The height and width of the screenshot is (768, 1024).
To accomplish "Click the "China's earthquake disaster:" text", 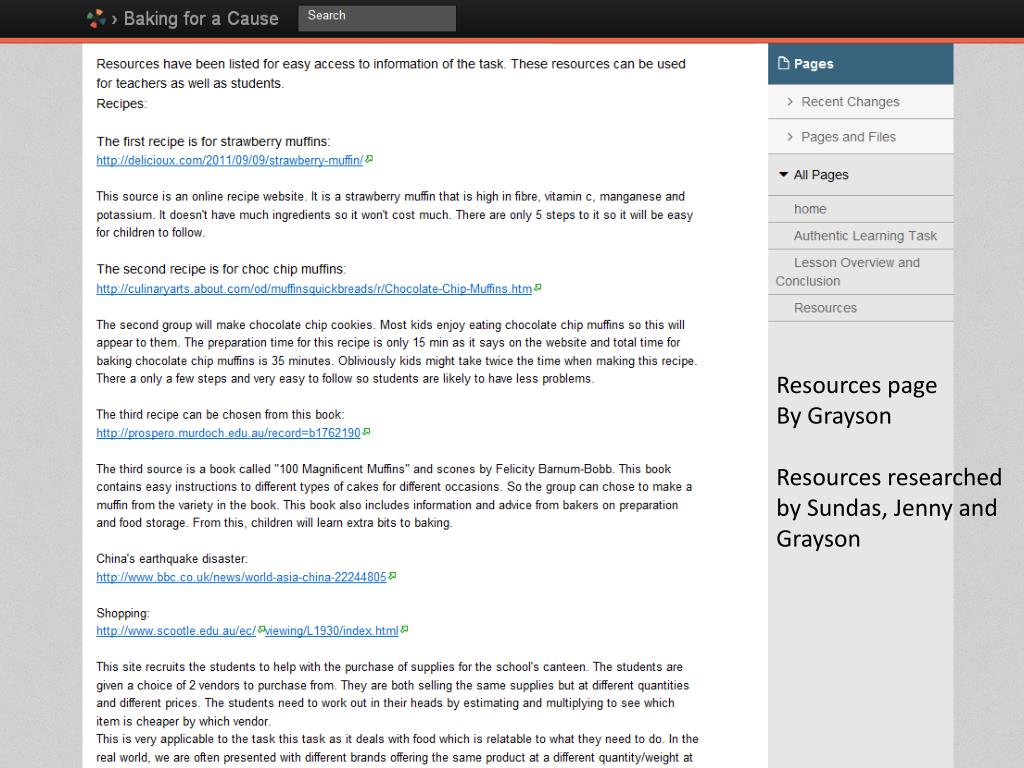I will click(x=172, y=559).
